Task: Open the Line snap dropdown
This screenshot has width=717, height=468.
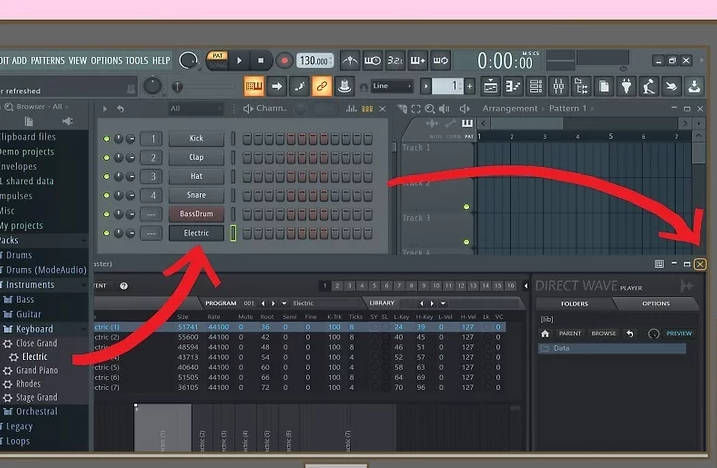Action: [391, 86]
